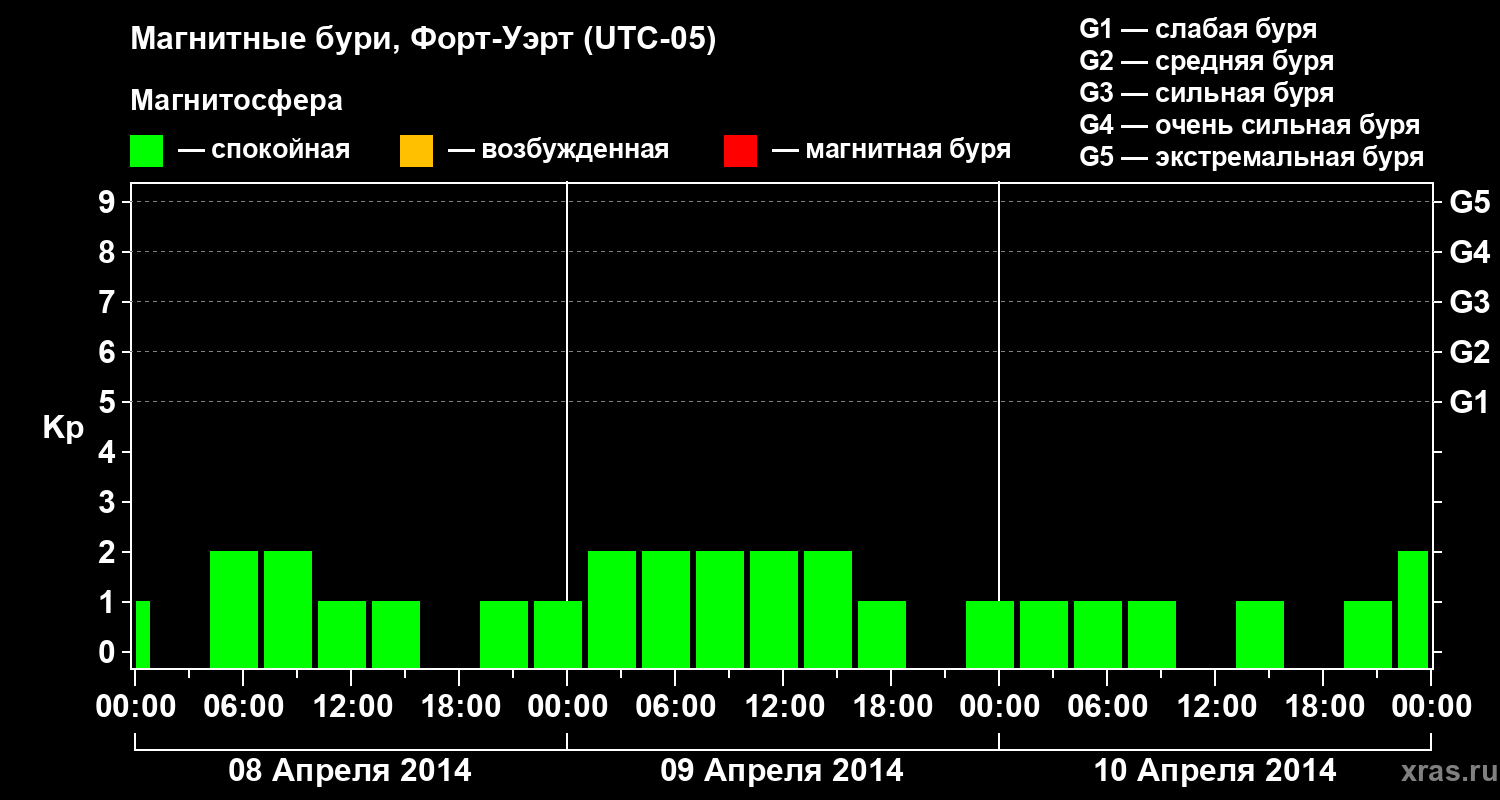Screen dimensions: 1500x800
Task: Click the 'G2' label on the right axis
Action: point(1469,352)
